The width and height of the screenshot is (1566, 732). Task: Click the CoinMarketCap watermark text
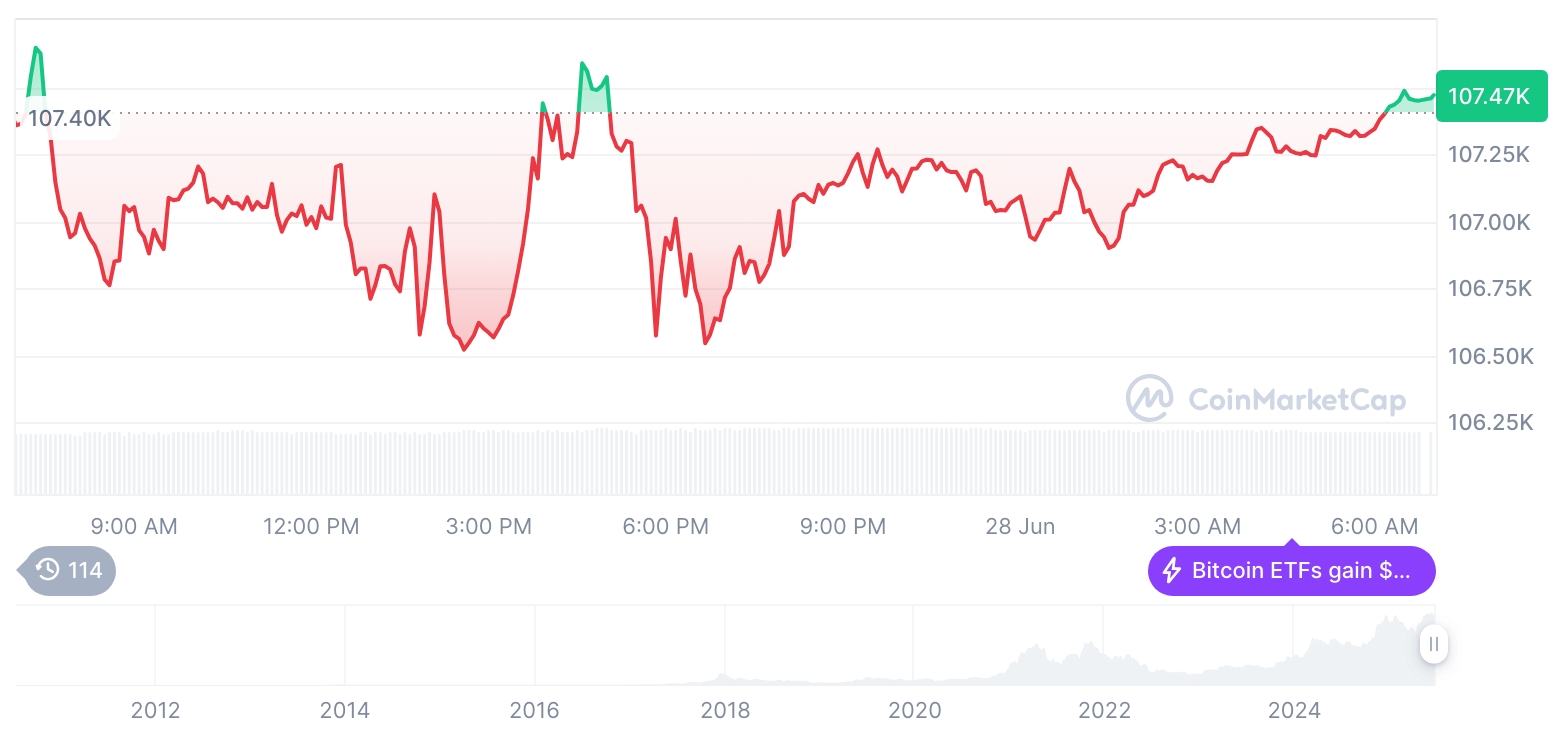click(1297, 400)
